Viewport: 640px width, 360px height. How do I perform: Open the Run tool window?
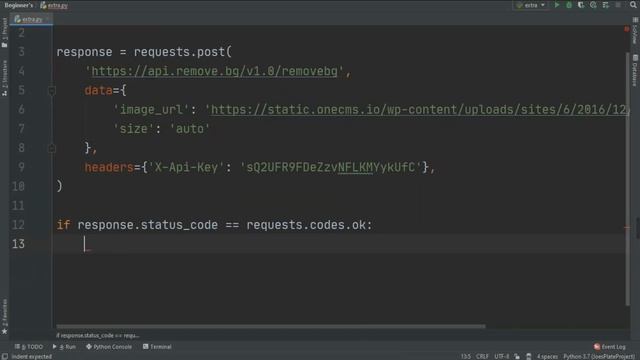(64, 347)
